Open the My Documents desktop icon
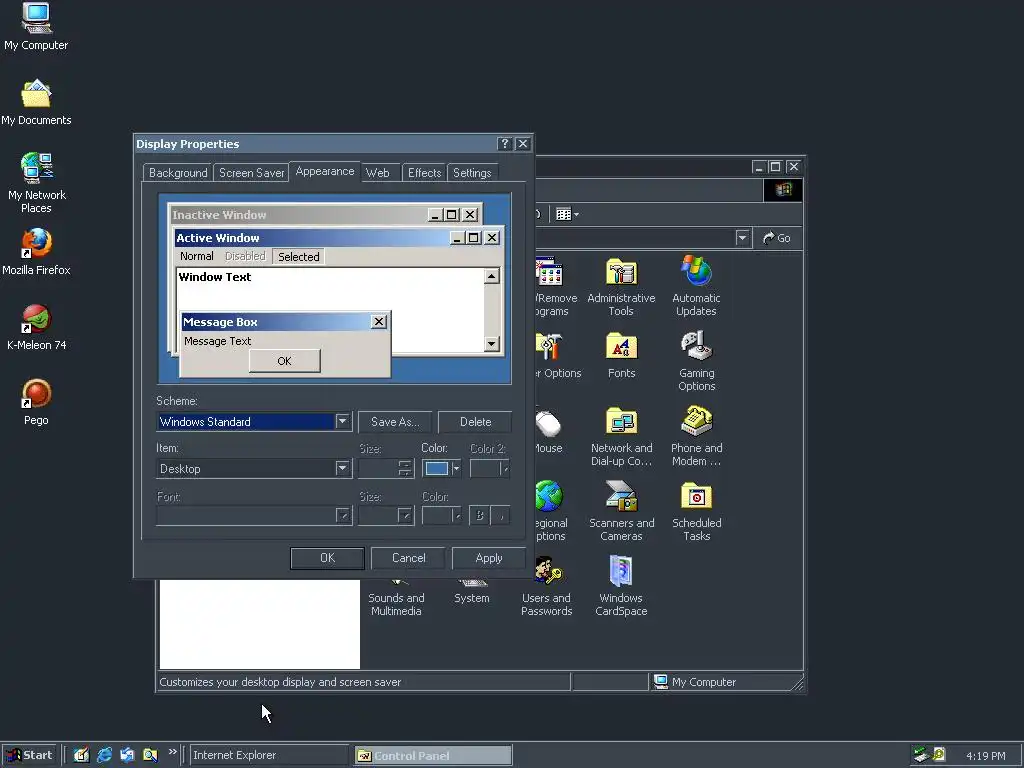Viewport: 1024px width, 768px height. pos(36,103)
